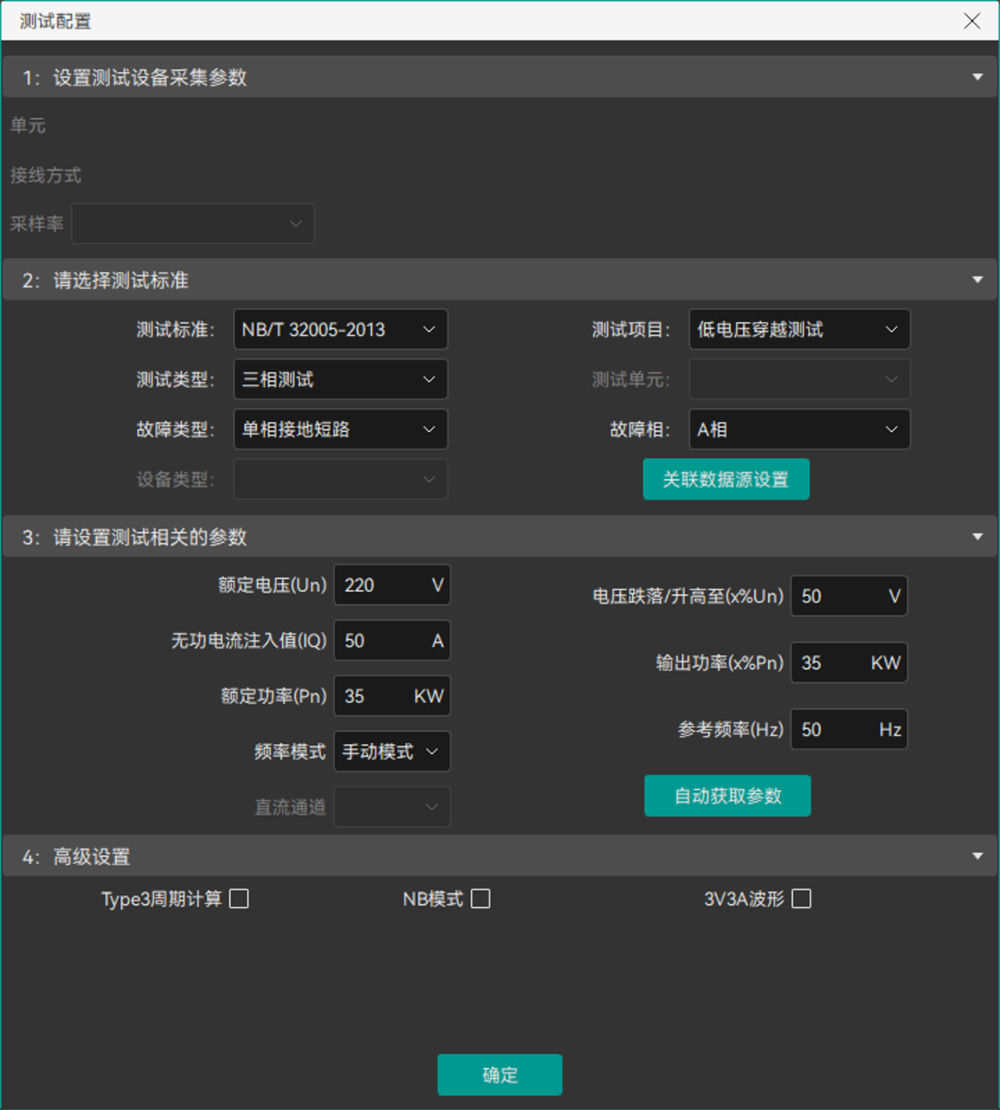Image resolution: width=1000 pixels, height=1110 pixels.
Task: Check the 3V3A波形 option
Action: coord(801,899)
